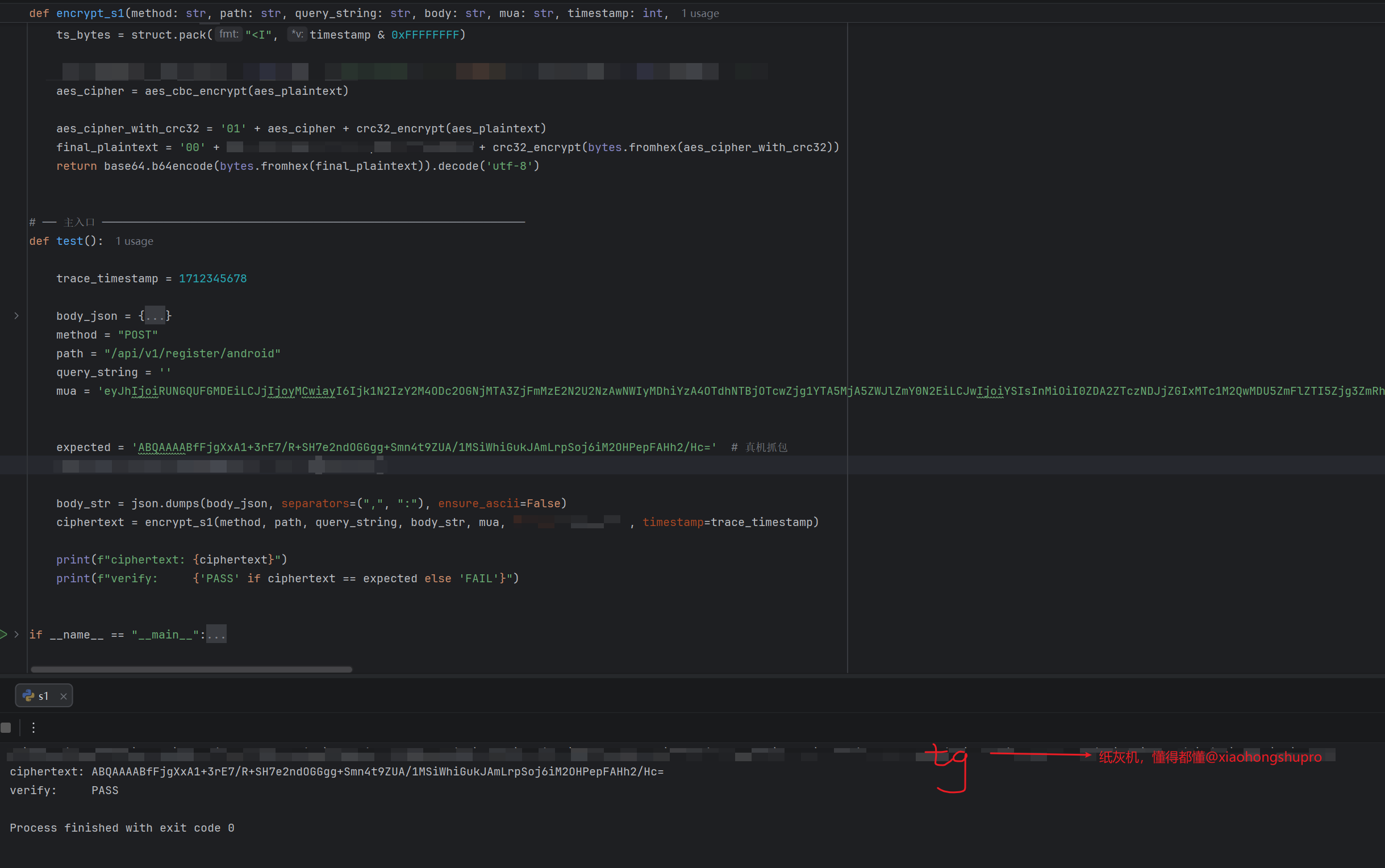Click the 'verify: PASS' console output line

[x=64, y=791]
